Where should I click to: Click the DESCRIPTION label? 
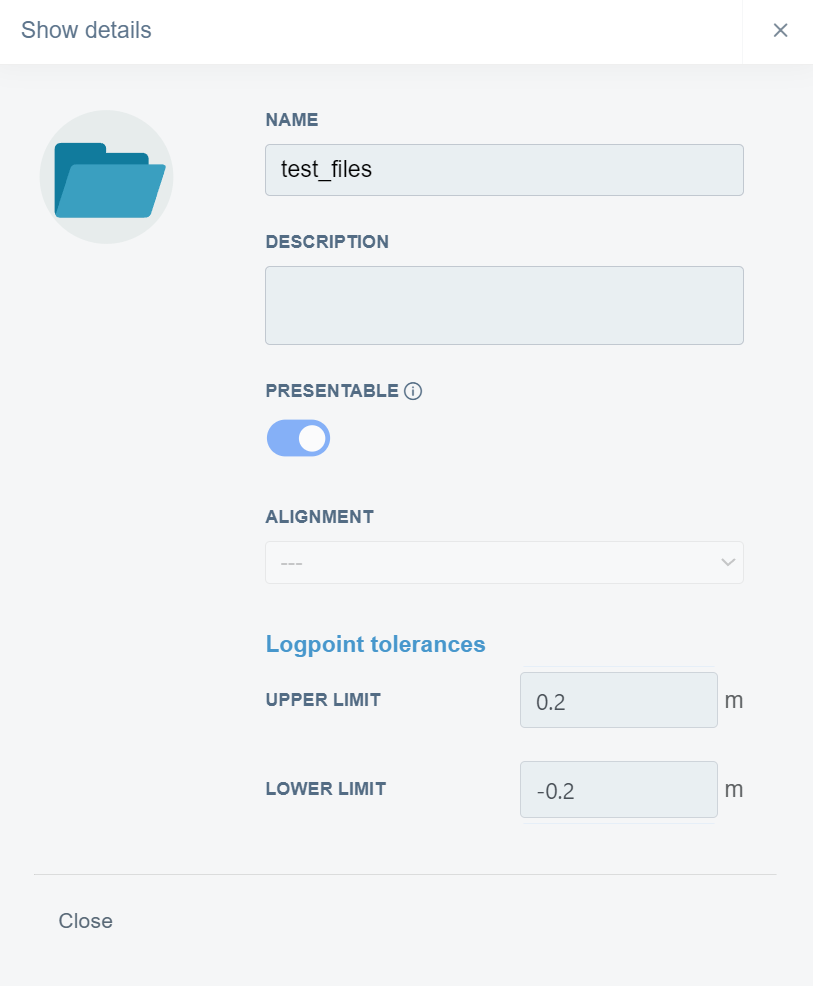click(327, 242)
